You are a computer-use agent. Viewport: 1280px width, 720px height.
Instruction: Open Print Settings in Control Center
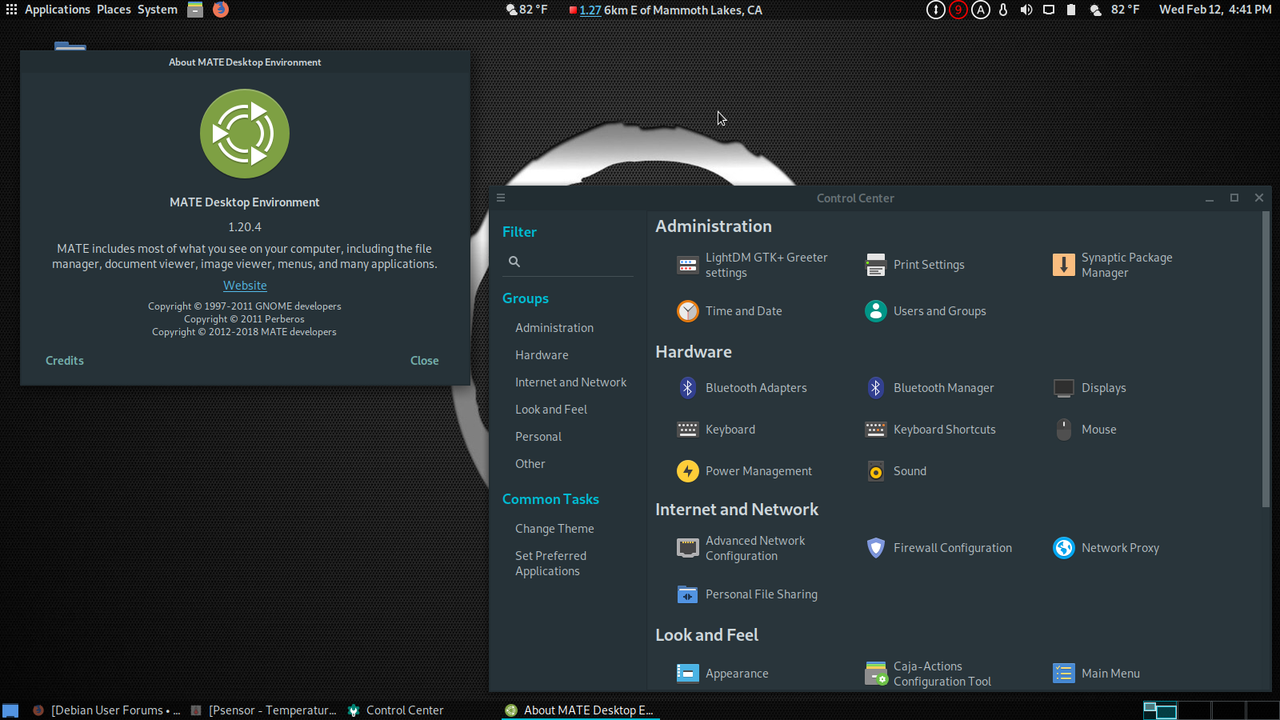pyautogui.click(x=915, y=265)
